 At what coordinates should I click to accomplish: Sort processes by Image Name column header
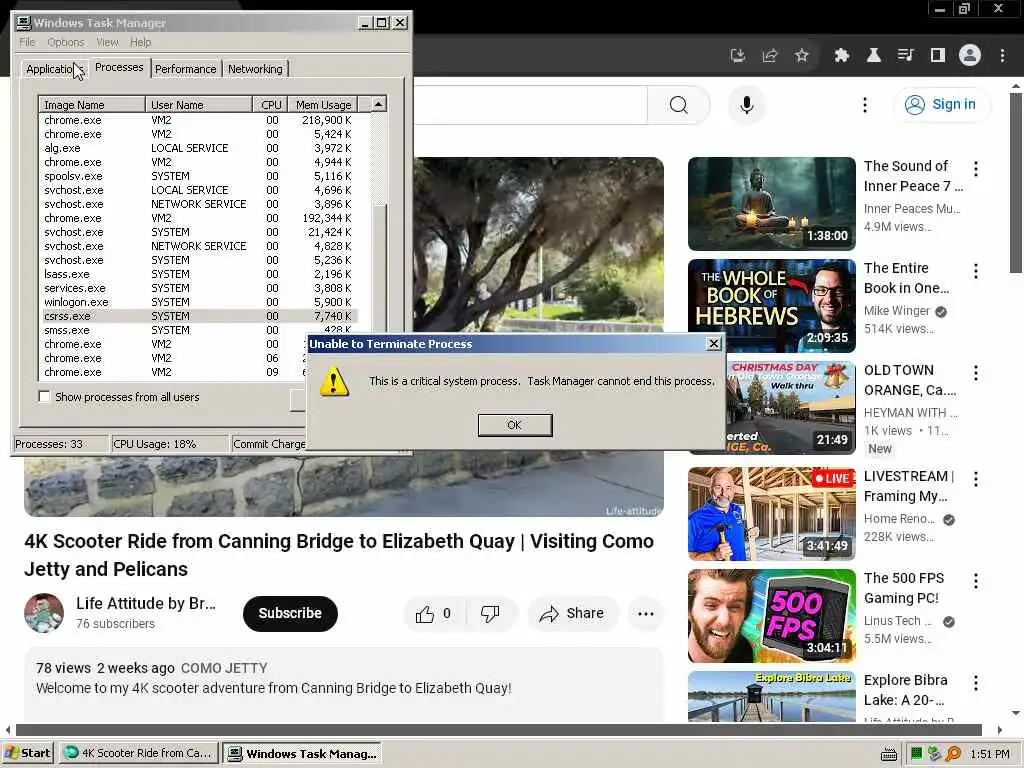(92, 104)
